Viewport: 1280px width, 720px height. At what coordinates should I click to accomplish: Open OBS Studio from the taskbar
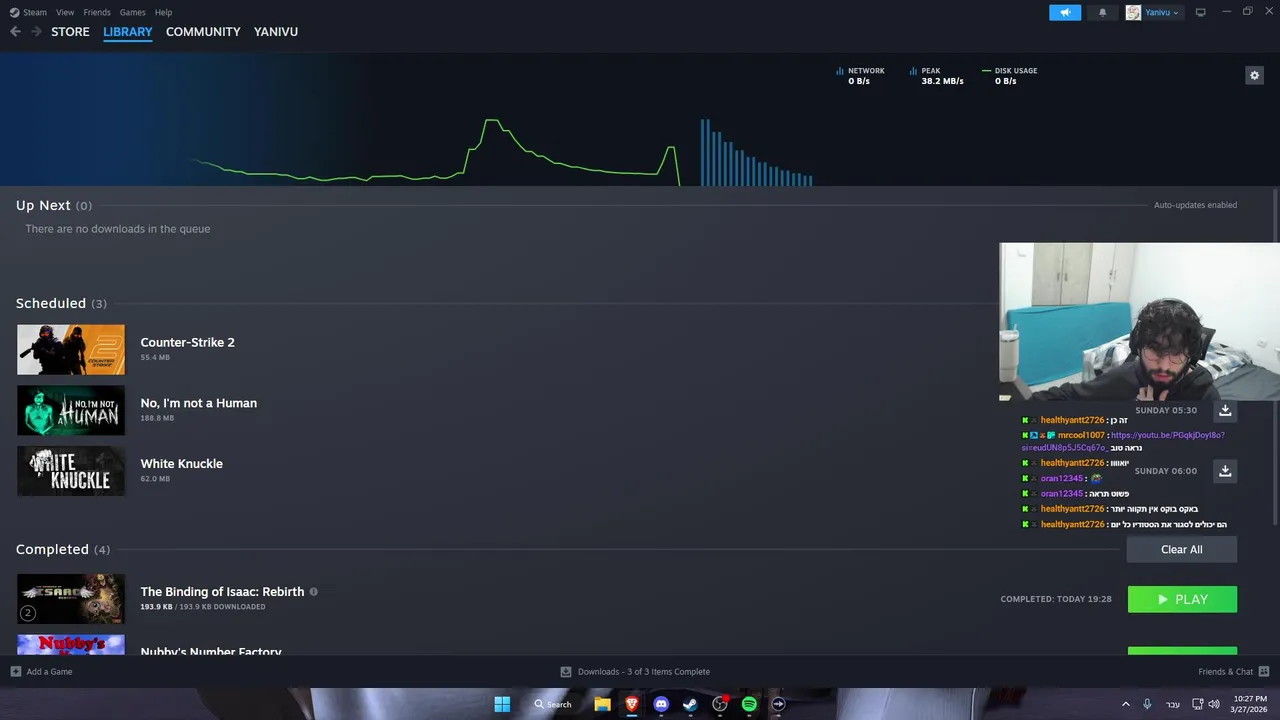(x=720, y=704)
